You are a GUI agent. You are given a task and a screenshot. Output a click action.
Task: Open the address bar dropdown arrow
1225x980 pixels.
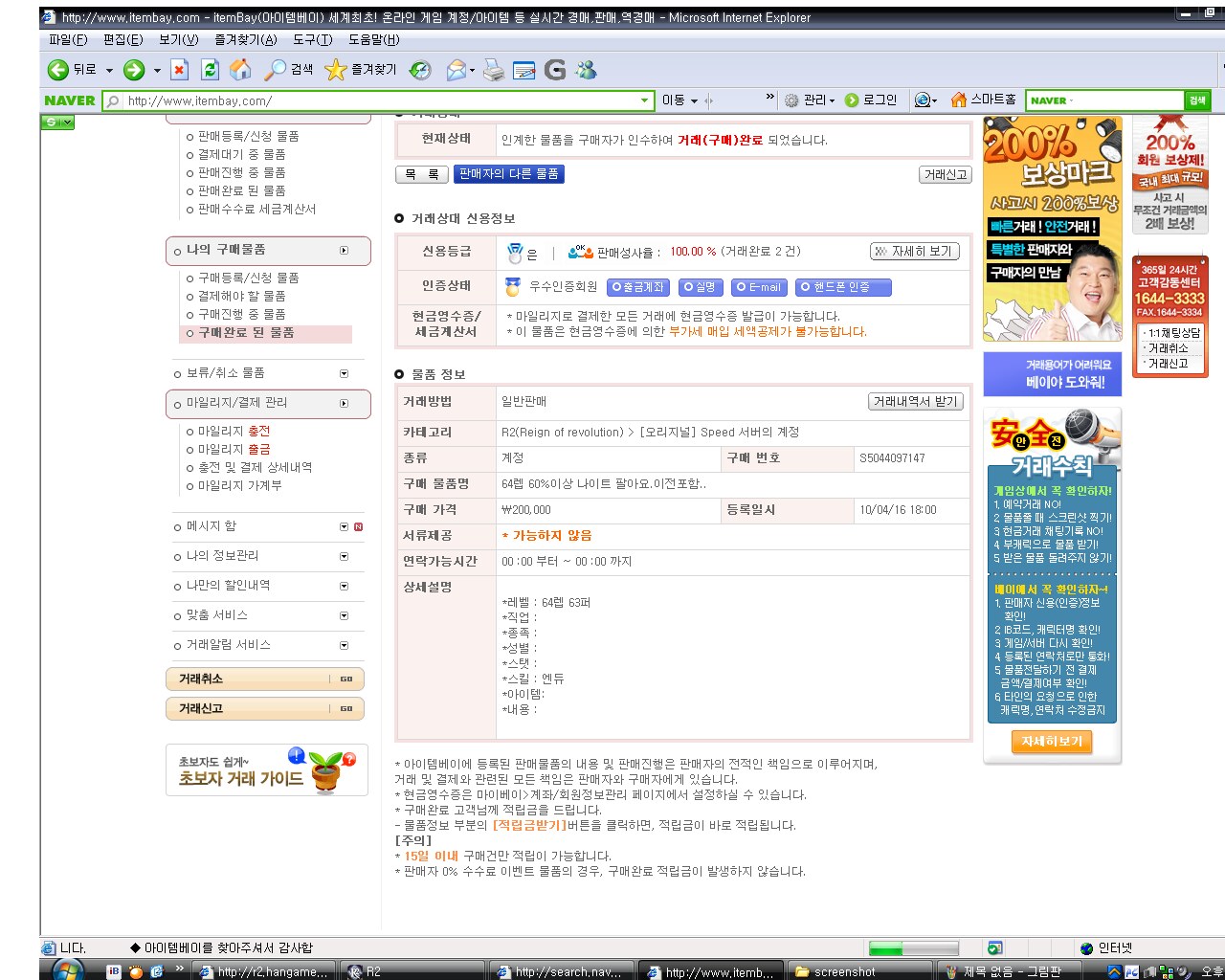644,100
